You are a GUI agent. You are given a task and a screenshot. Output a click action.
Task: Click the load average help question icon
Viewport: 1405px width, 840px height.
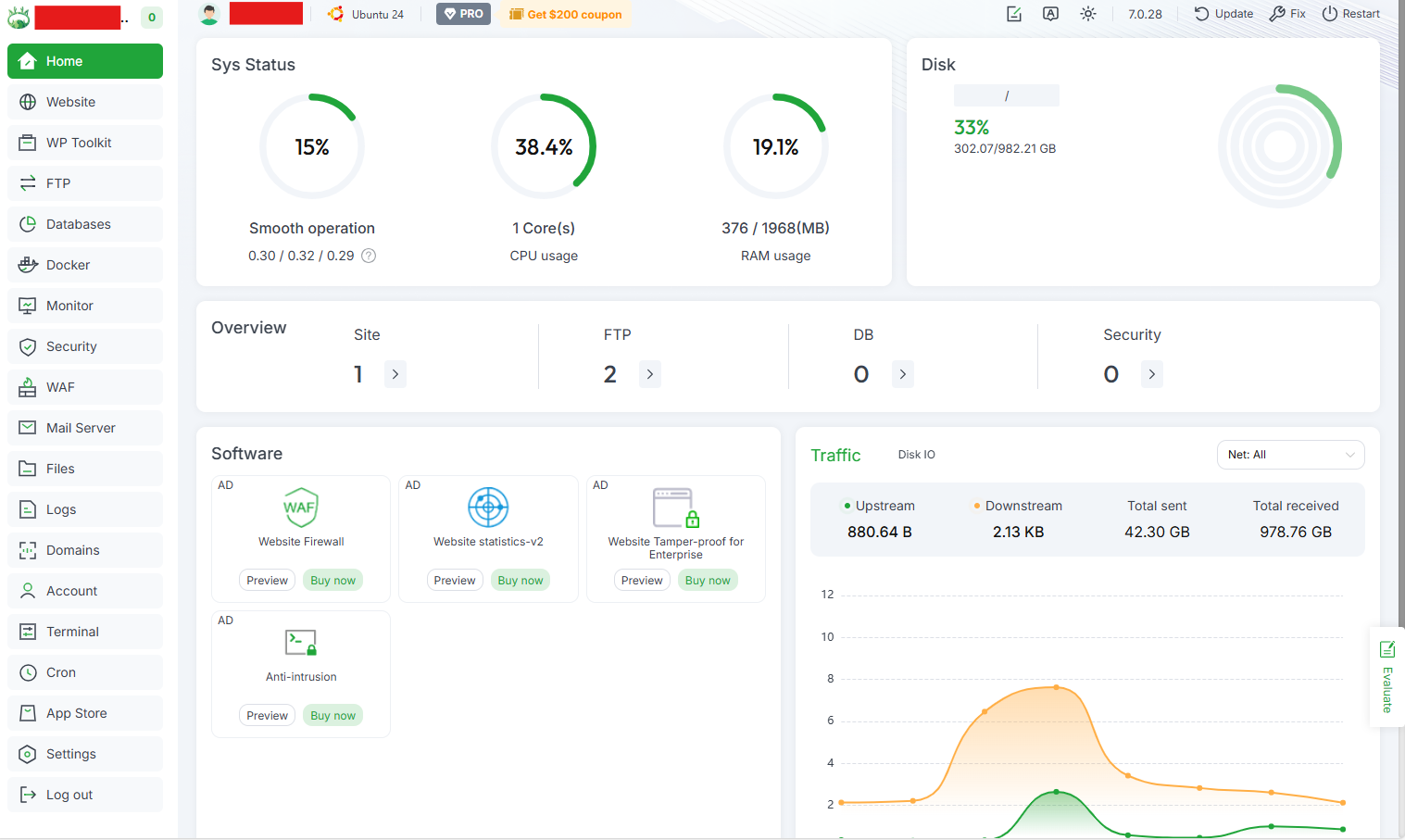[x=369, y=256]
